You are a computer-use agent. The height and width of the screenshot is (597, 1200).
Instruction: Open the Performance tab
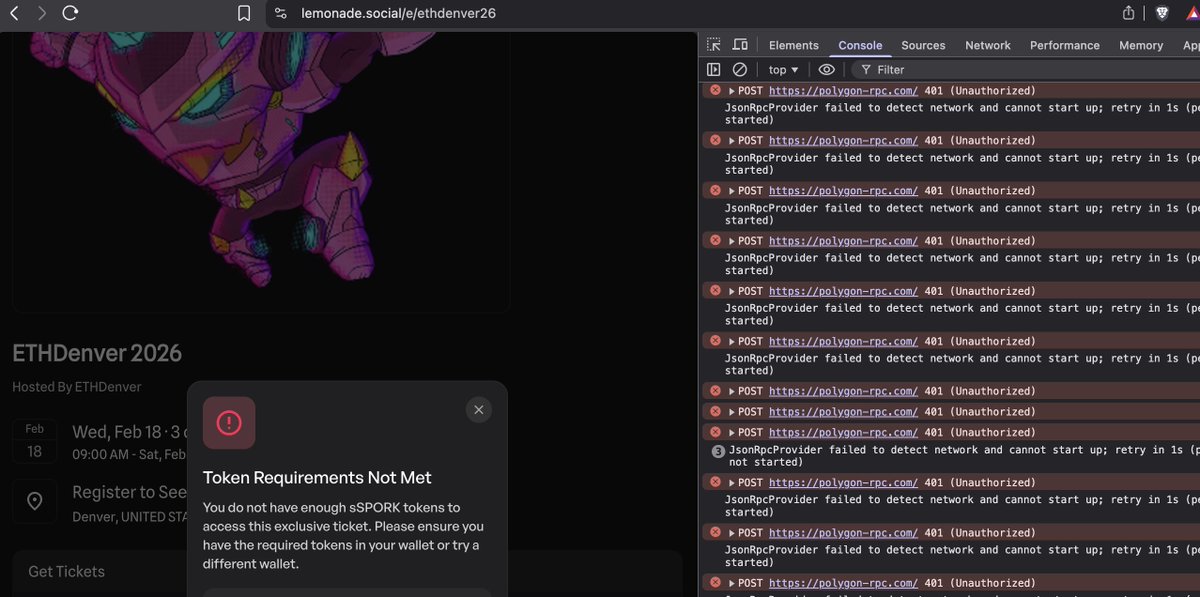(1065, 45)
